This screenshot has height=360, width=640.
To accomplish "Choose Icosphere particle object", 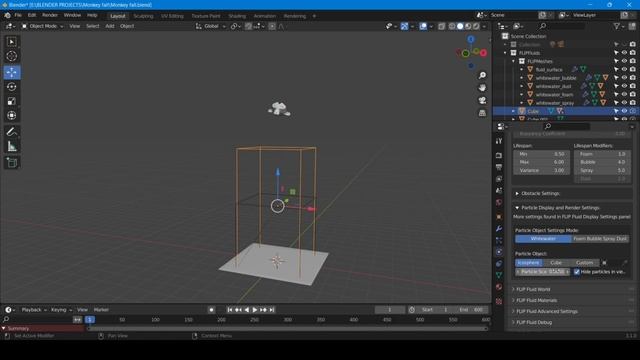I will click(x=529, y=263).
